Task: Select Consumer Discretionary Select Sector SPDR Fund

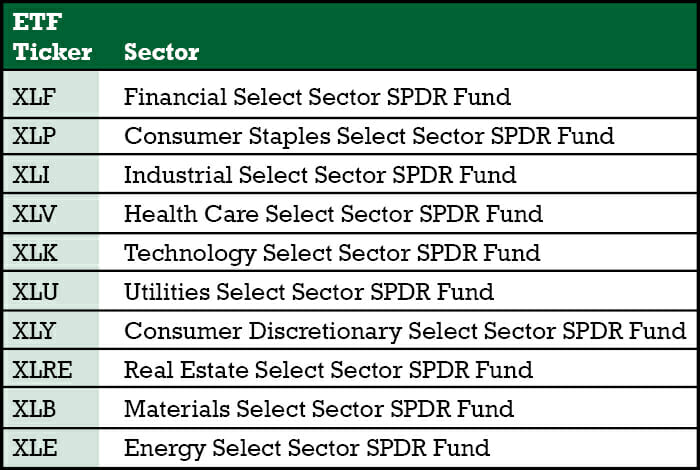Action: (x=405, y=331)
